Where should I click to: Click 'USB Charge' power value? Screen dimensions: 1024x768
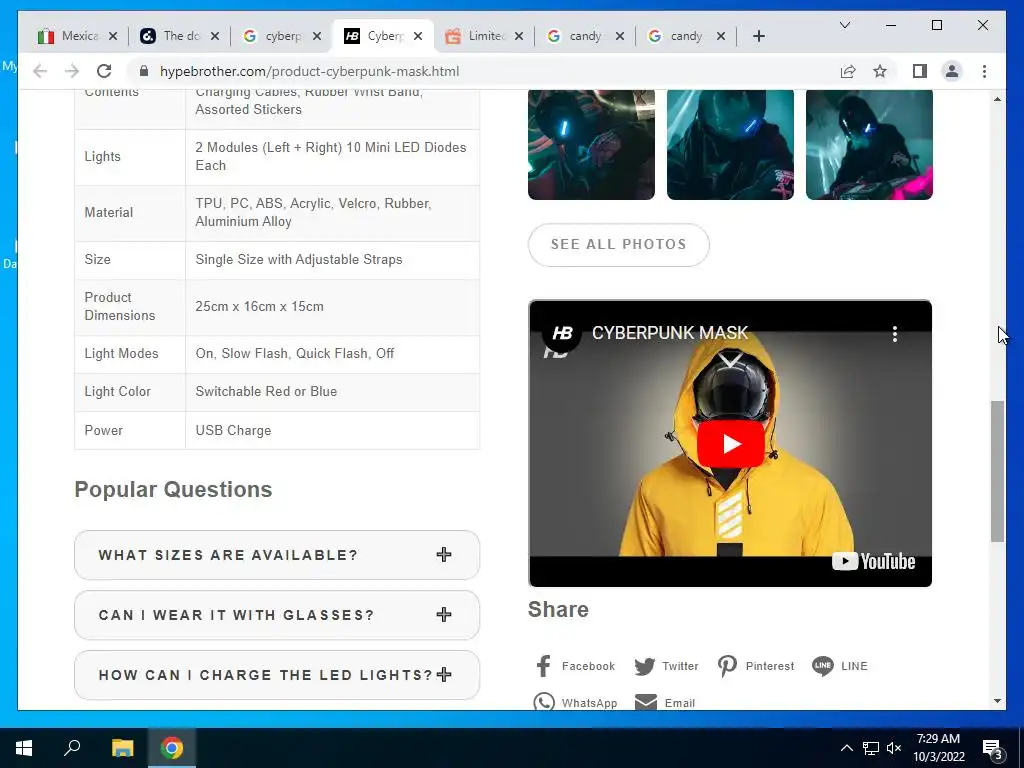coord(233,430)
